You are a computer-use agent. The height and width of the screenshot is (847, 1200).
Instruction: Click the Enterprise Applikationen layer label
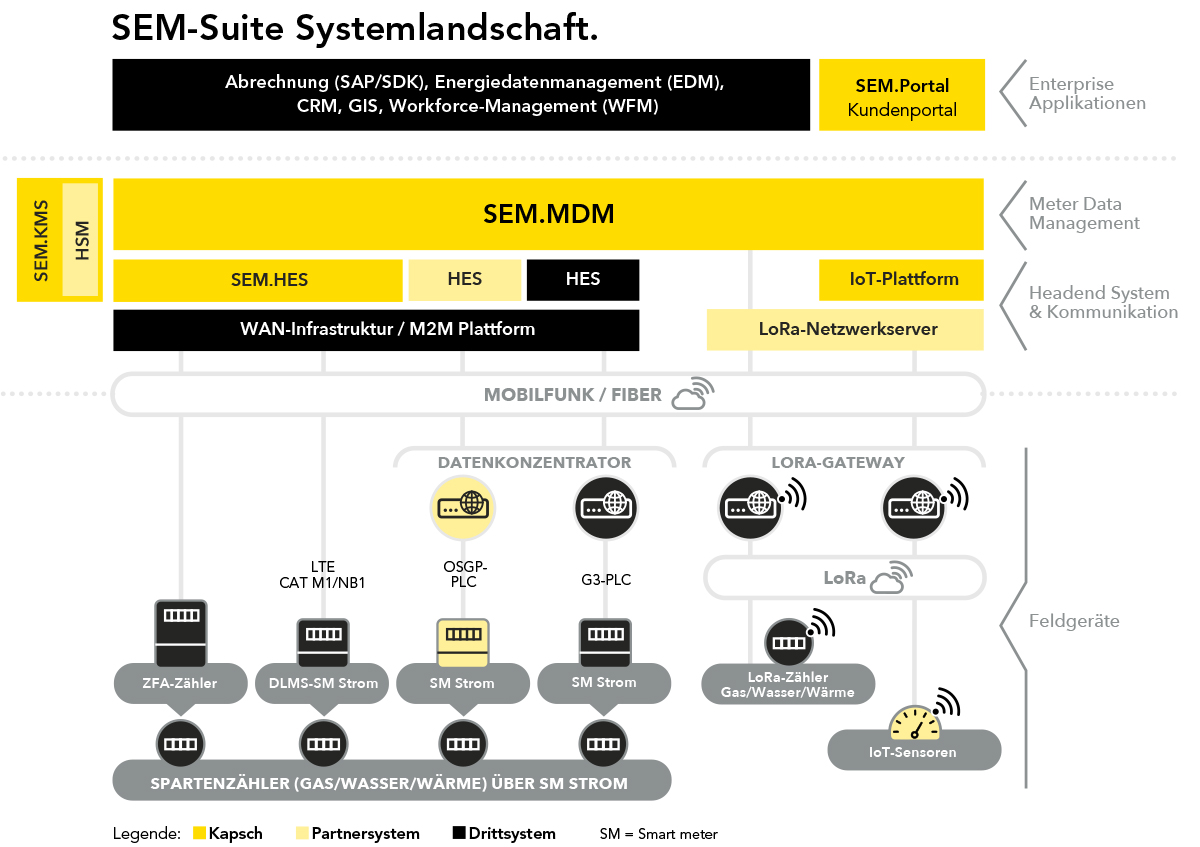1087,93
